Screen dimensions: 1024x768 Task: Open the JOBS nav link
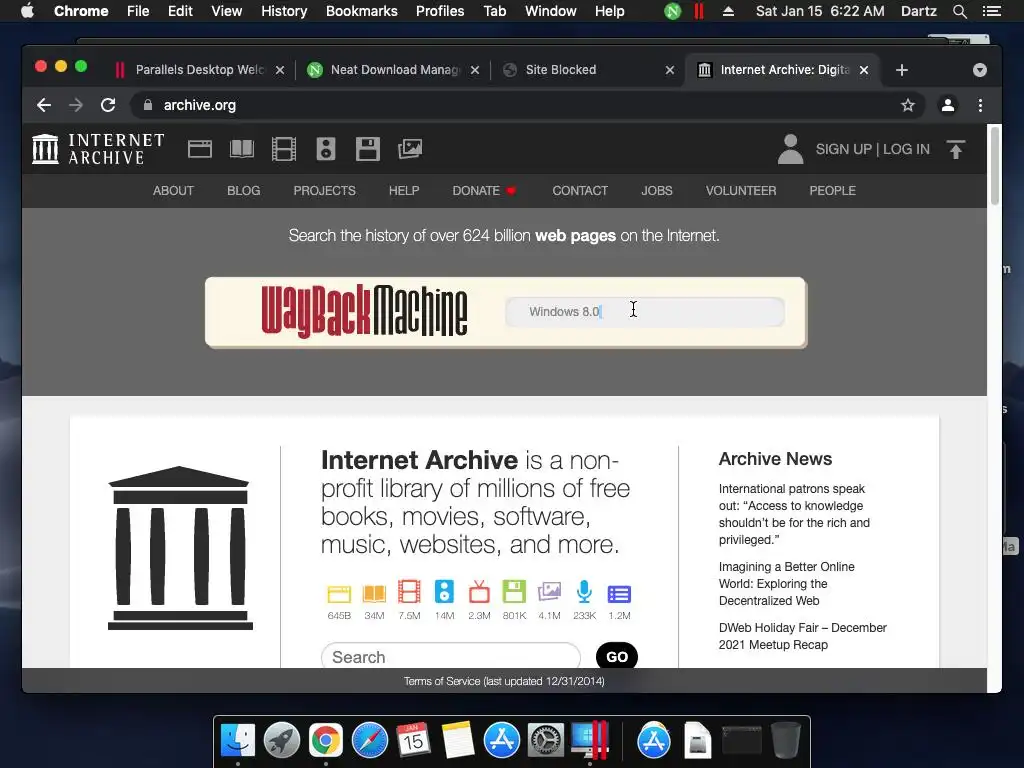[x=656, y=191]
